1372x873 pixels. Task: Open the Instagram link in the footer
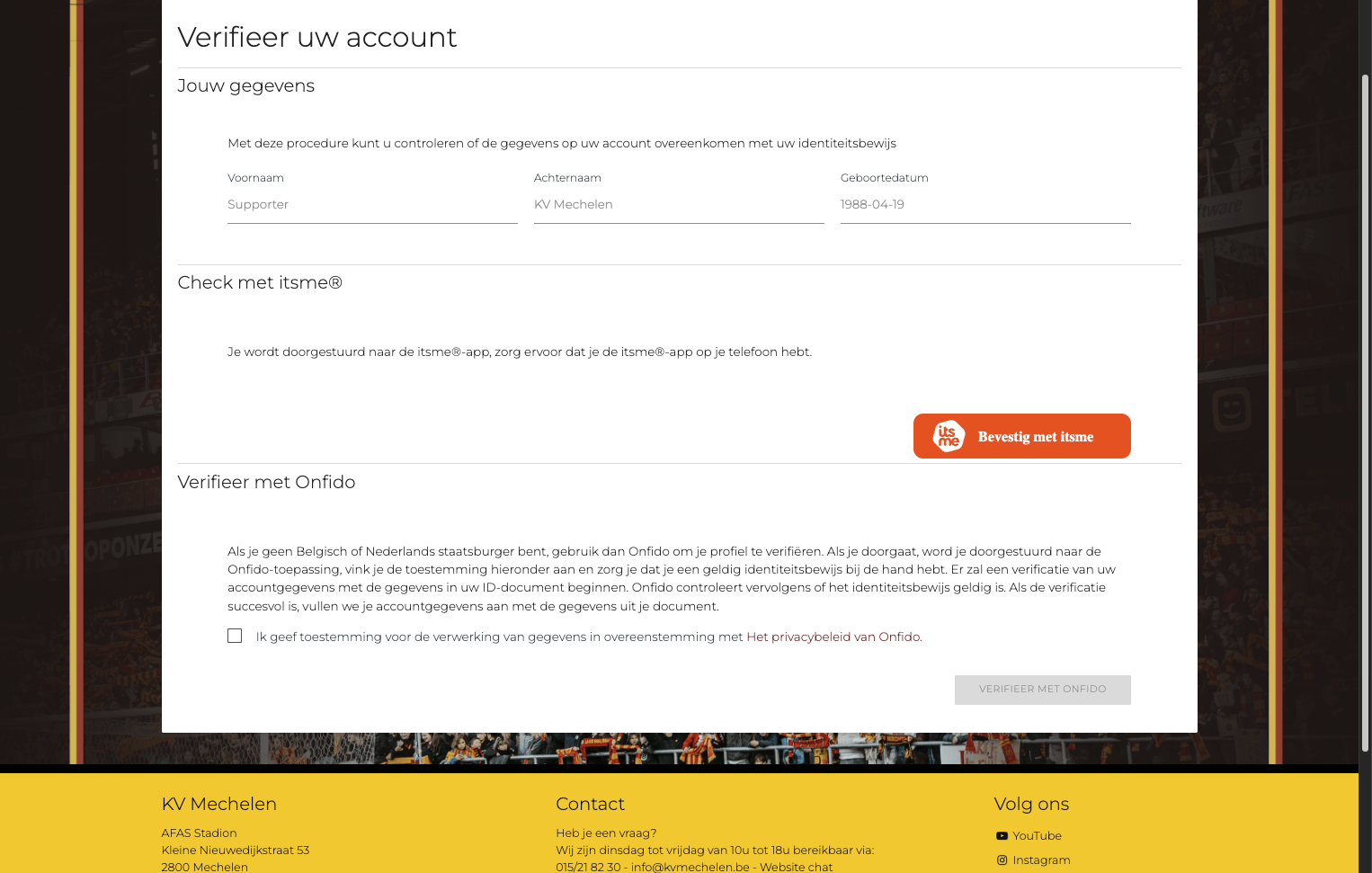tap(1041, 860)
